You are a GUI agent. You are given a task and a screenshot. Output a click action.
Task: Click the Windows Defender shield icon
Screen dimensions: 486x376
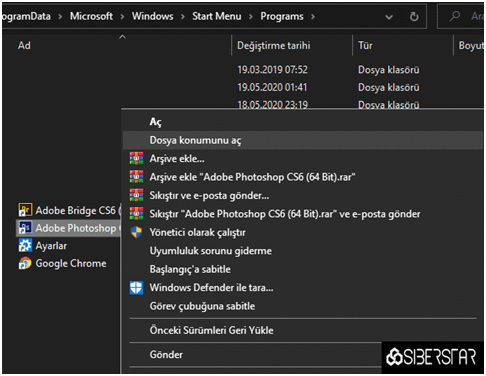136,287
